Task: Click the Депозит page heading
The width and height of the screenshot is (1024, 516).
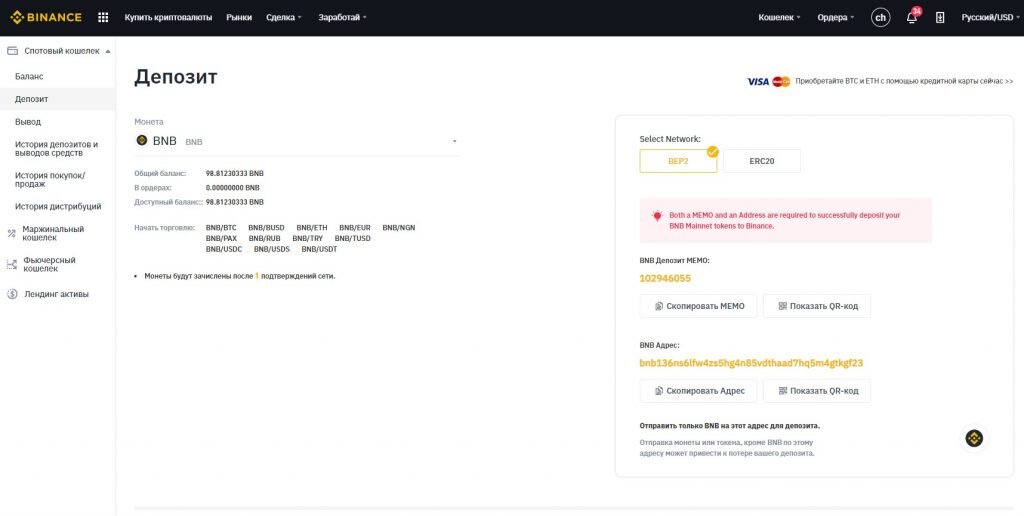Action: 176,77
